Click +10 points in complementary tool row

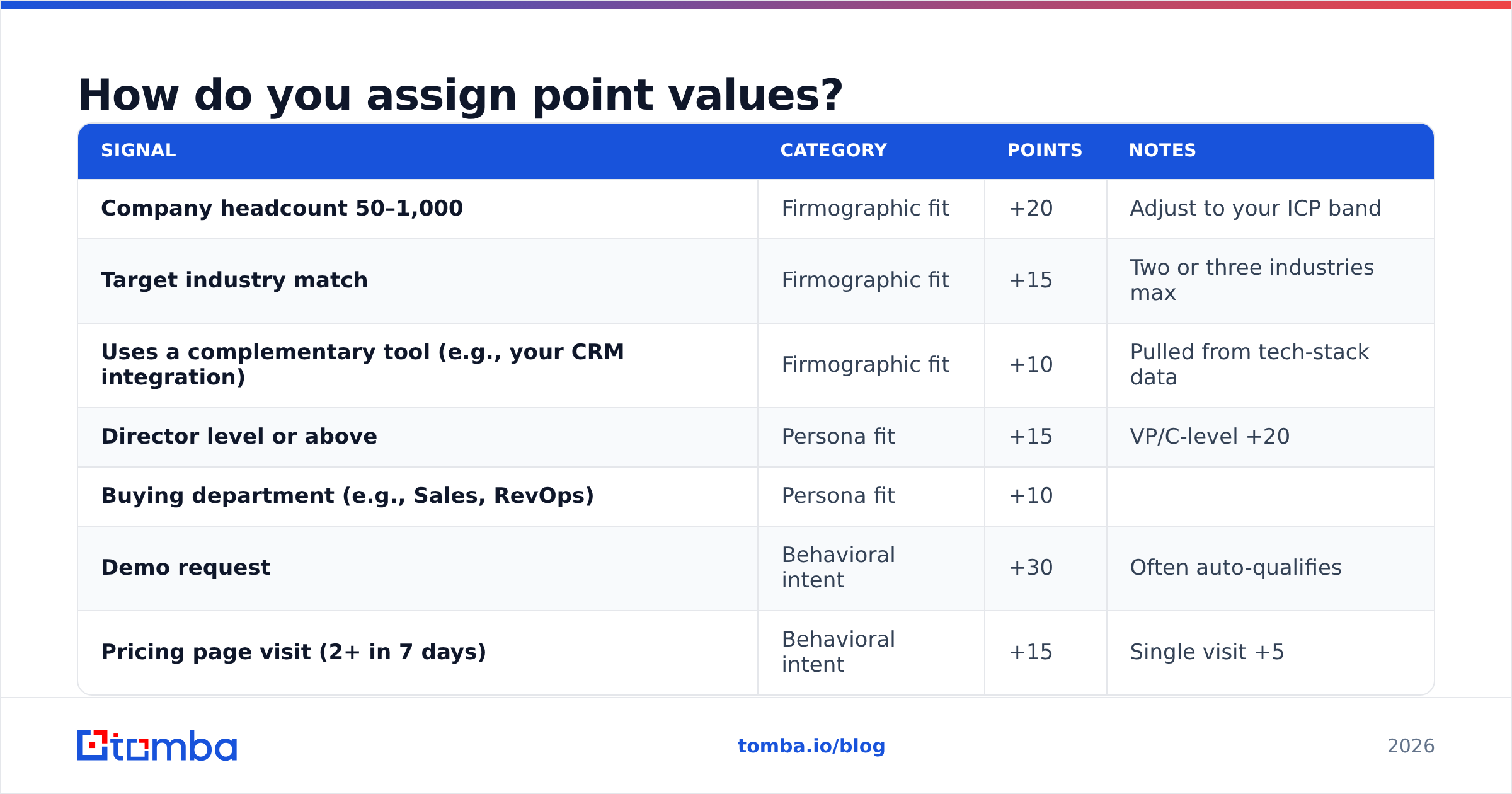pos(1031,365)
